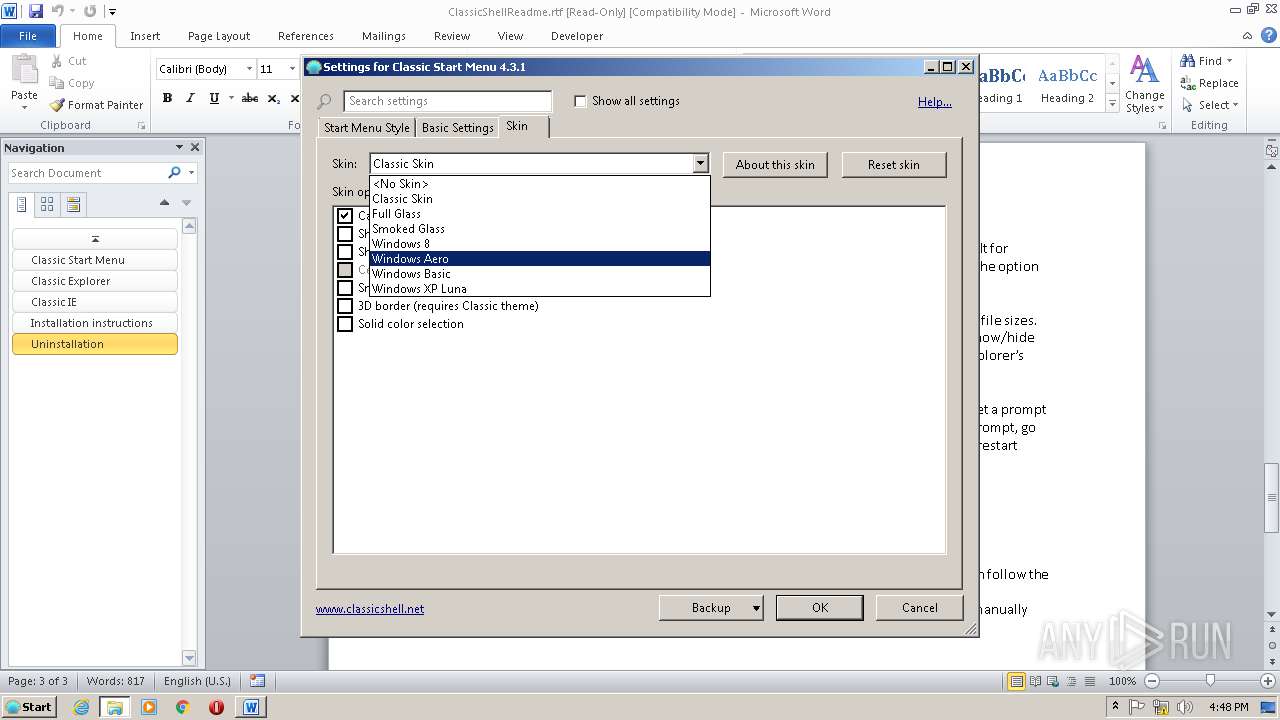This screenshot has width=1280, height=720.
Task: Toggle Bold formatting in Word ribbon
Action: [167, 98]
